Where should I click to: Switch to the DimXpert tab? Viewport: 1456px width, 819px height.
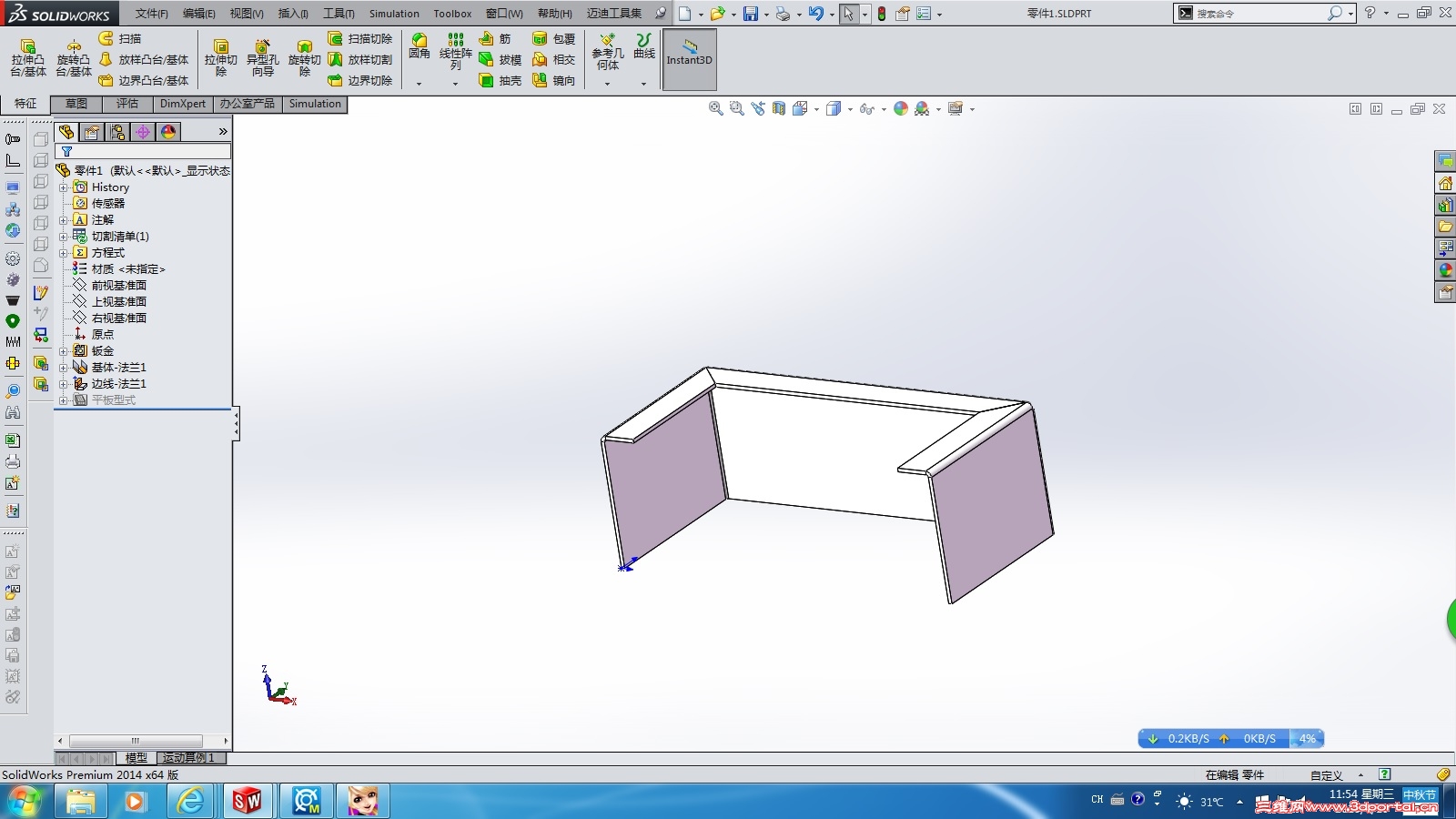tap(183, 104)
